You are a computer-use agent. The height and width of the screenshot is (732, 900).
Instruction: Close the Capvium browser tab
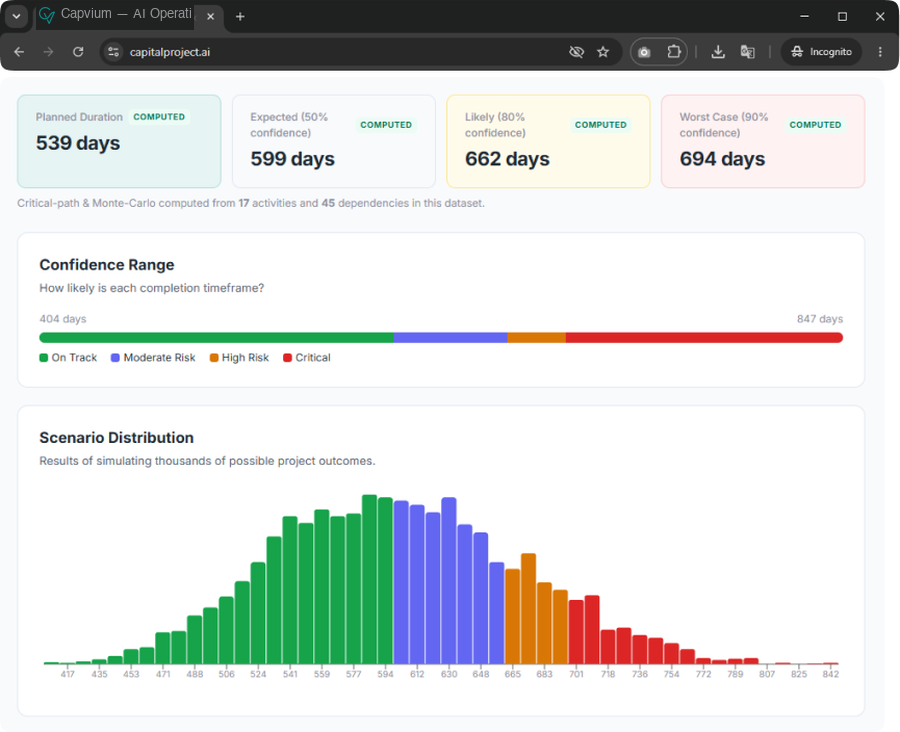[x=211, y=17]
